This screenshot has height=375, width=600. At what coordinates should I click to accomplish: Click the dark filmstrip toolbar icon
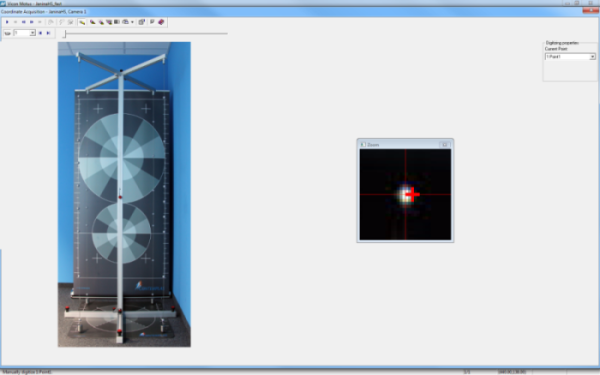tap(117, 22)
